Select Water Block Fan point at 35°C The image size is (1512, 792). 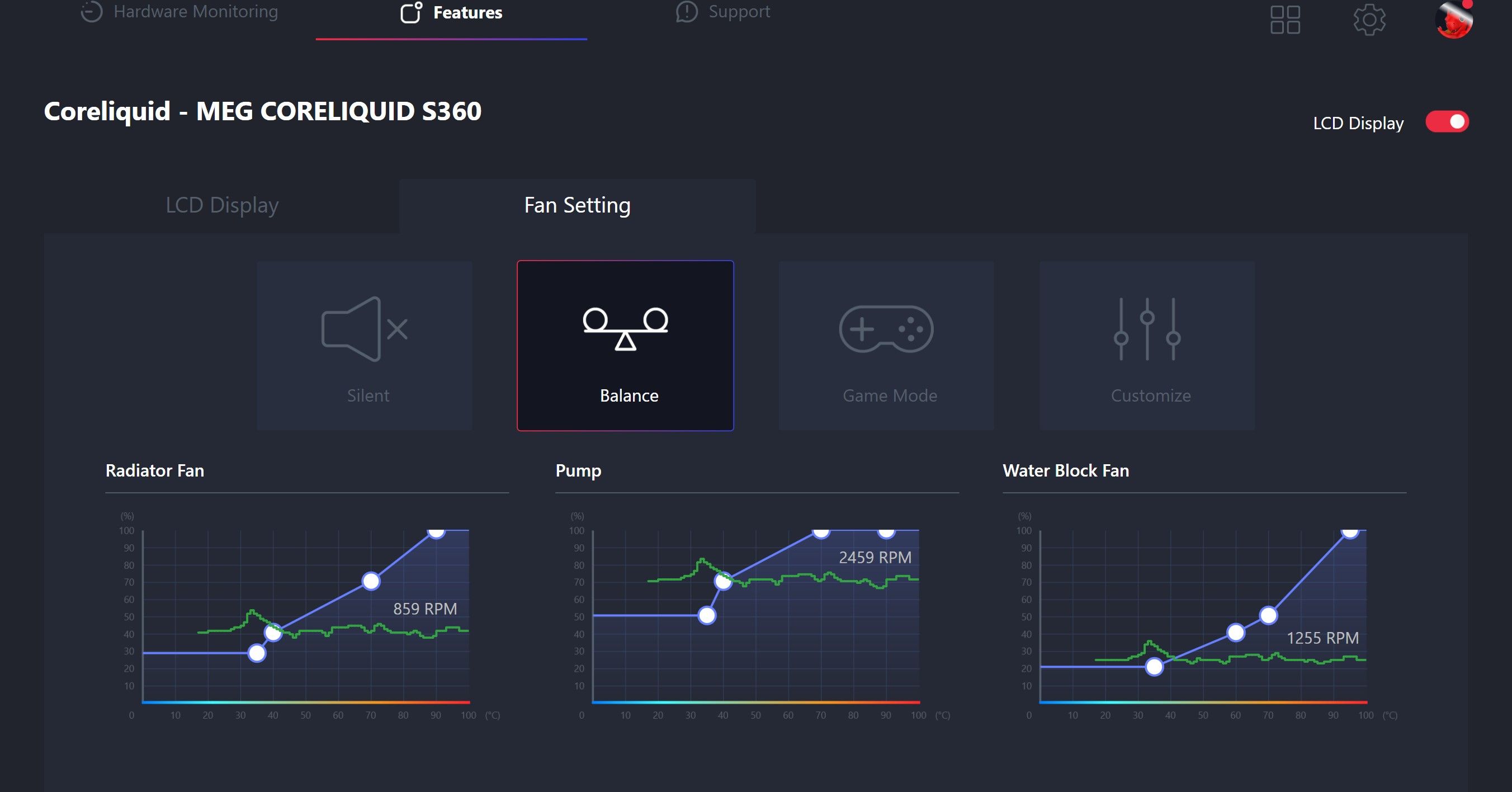(1155, 667)
